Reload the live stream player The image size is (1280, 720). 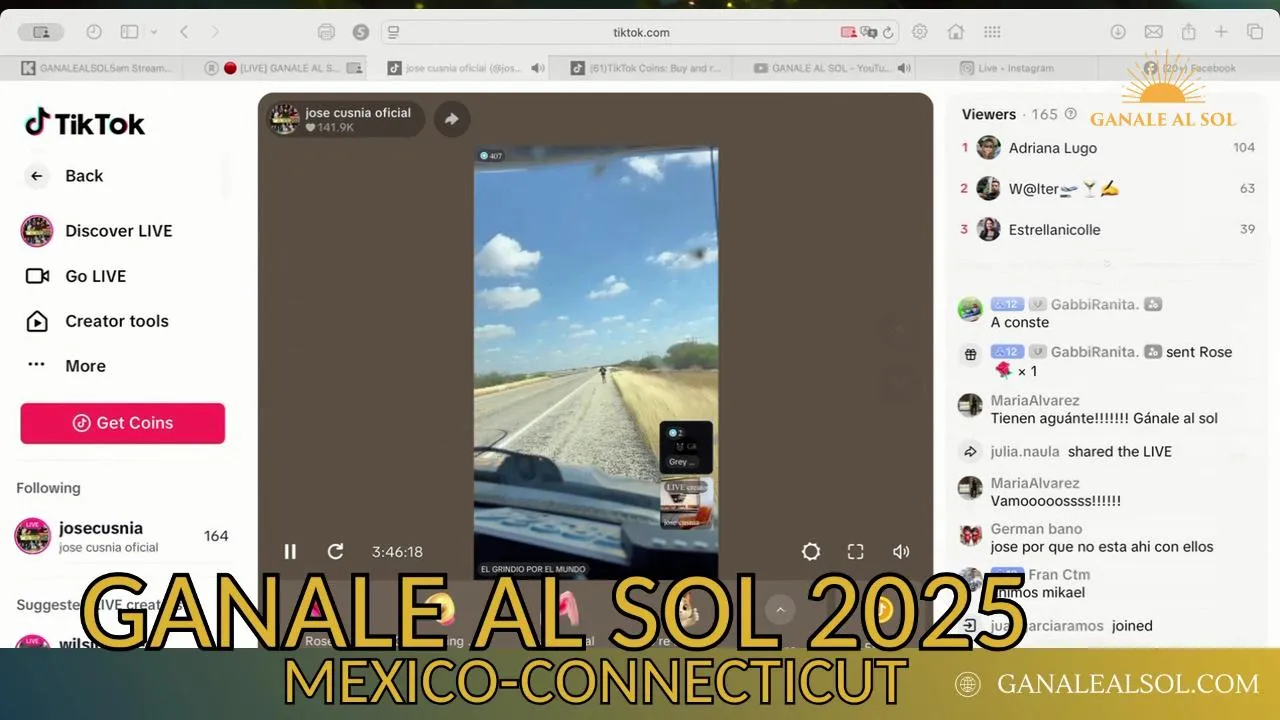[x=336, y=551]
